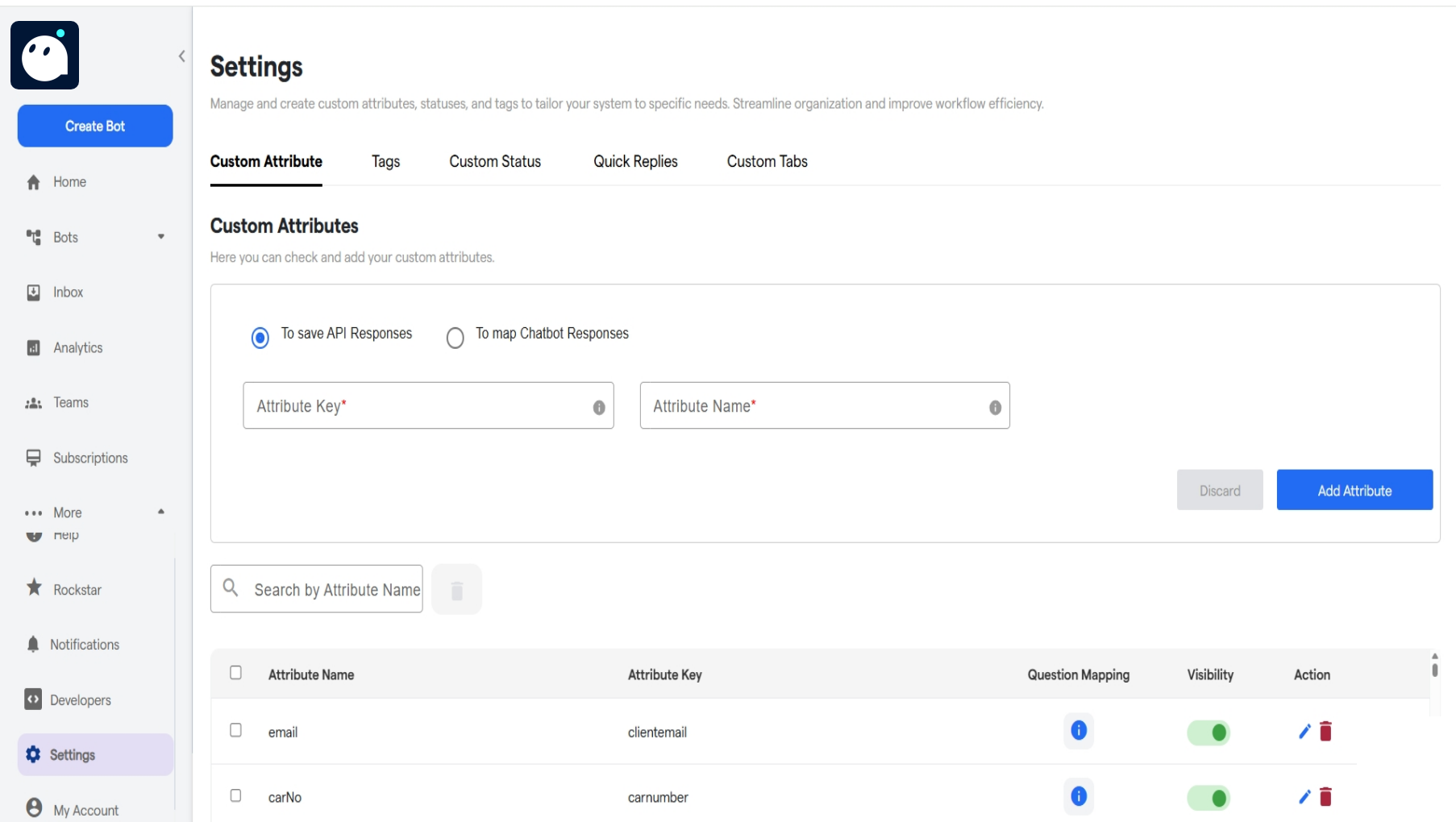Delete the carNo attribute with trash icon
Screen dimensions: 1456x822
click(x=1325, y=797)
